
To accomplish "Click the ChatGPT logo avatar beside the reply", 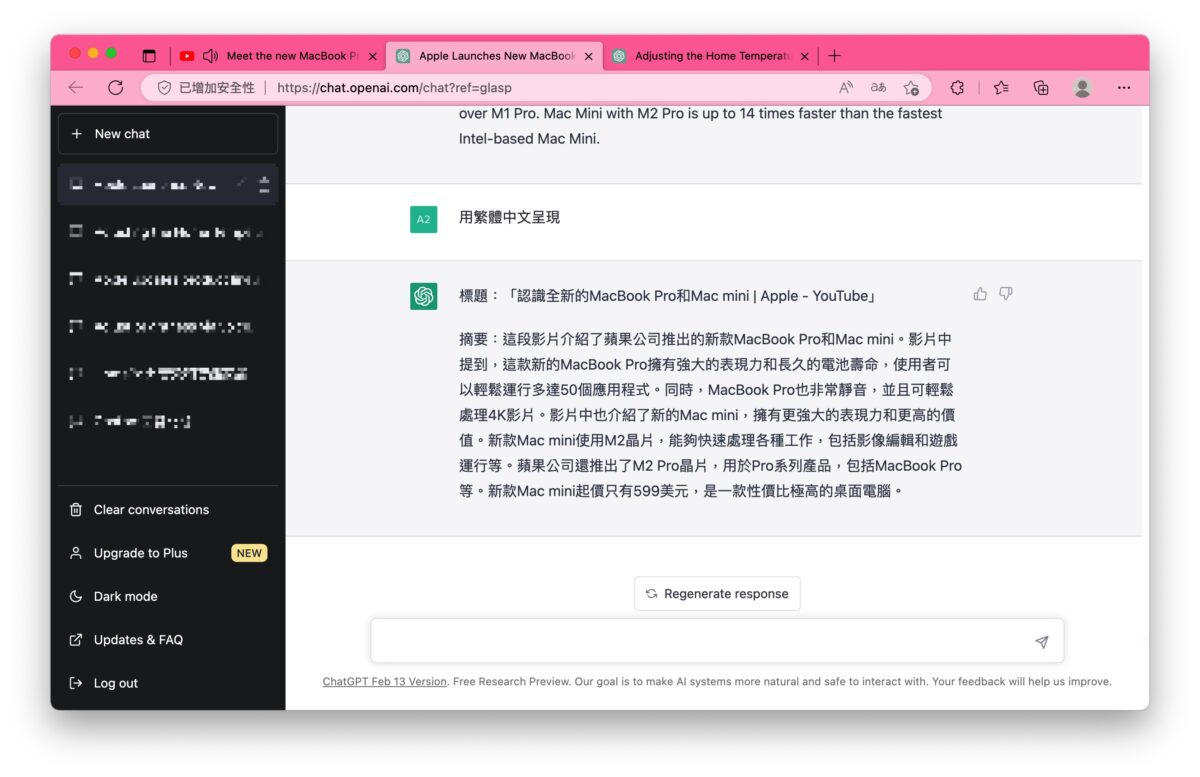I will pyautogui.click(x=423, y=296).
